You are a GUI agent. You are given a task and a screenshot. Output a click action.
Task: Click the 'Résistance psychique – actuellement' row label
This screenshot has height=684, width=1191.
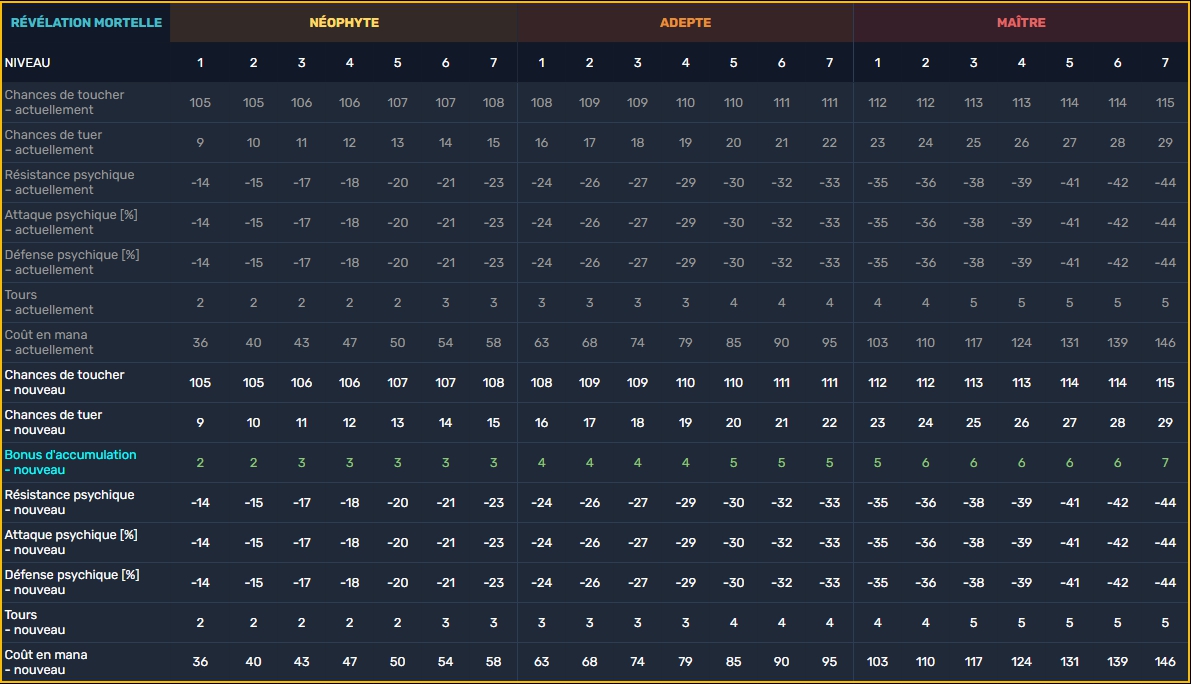tap(69, 182)
